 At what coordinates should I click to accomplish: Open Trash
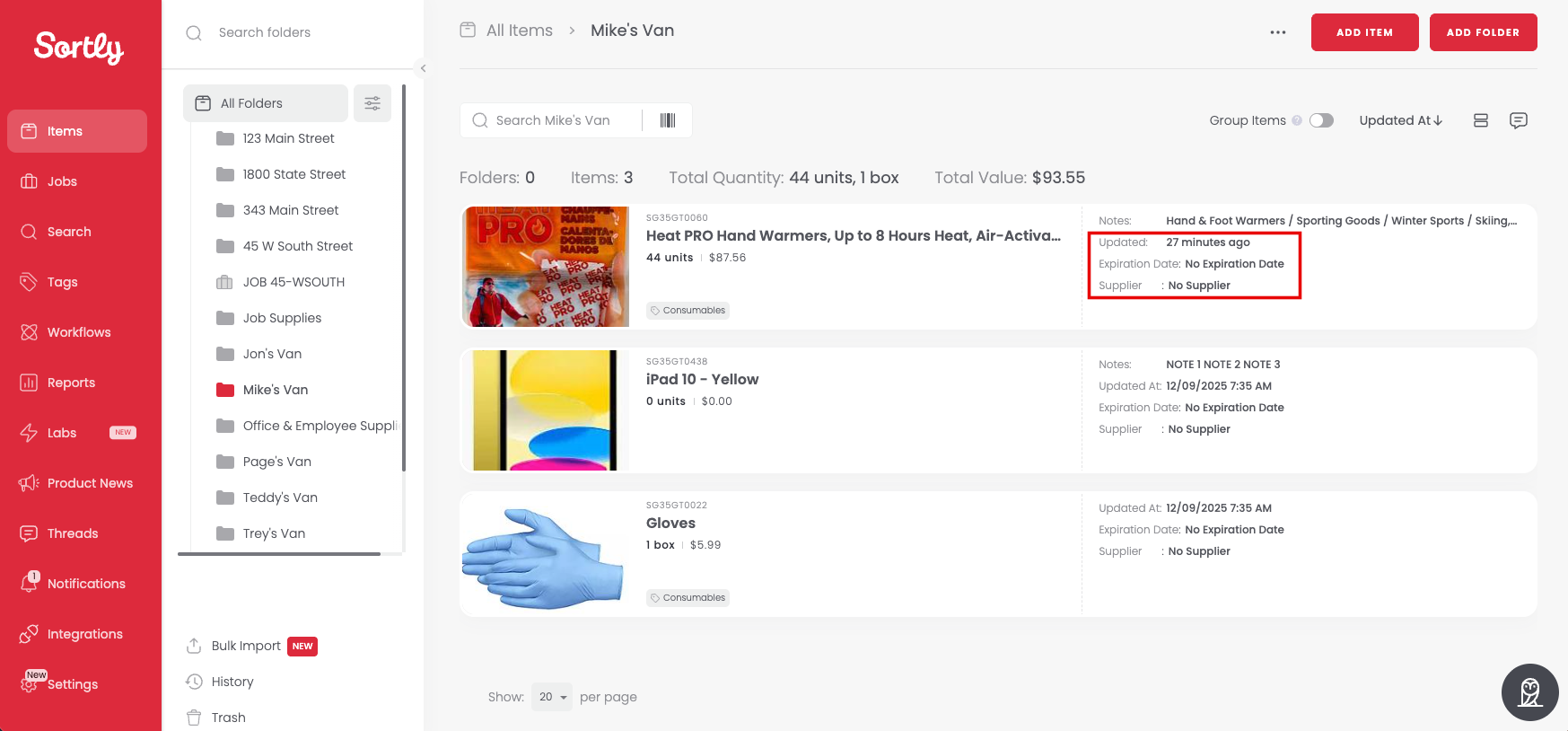pyautogui.click(x=215, y=718)
